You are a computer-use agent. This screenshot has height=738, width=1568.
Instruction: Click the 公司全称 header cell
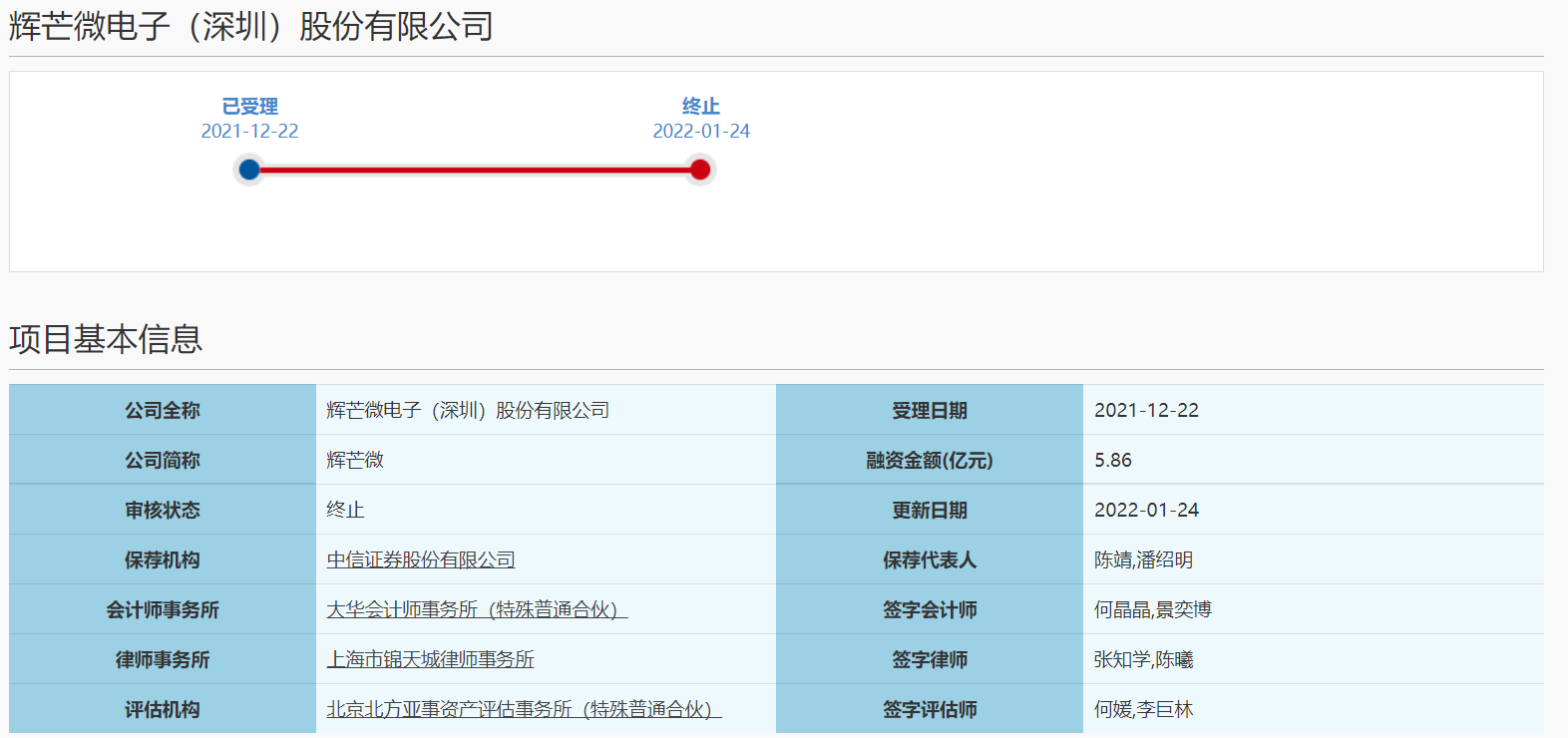[163, 410]
